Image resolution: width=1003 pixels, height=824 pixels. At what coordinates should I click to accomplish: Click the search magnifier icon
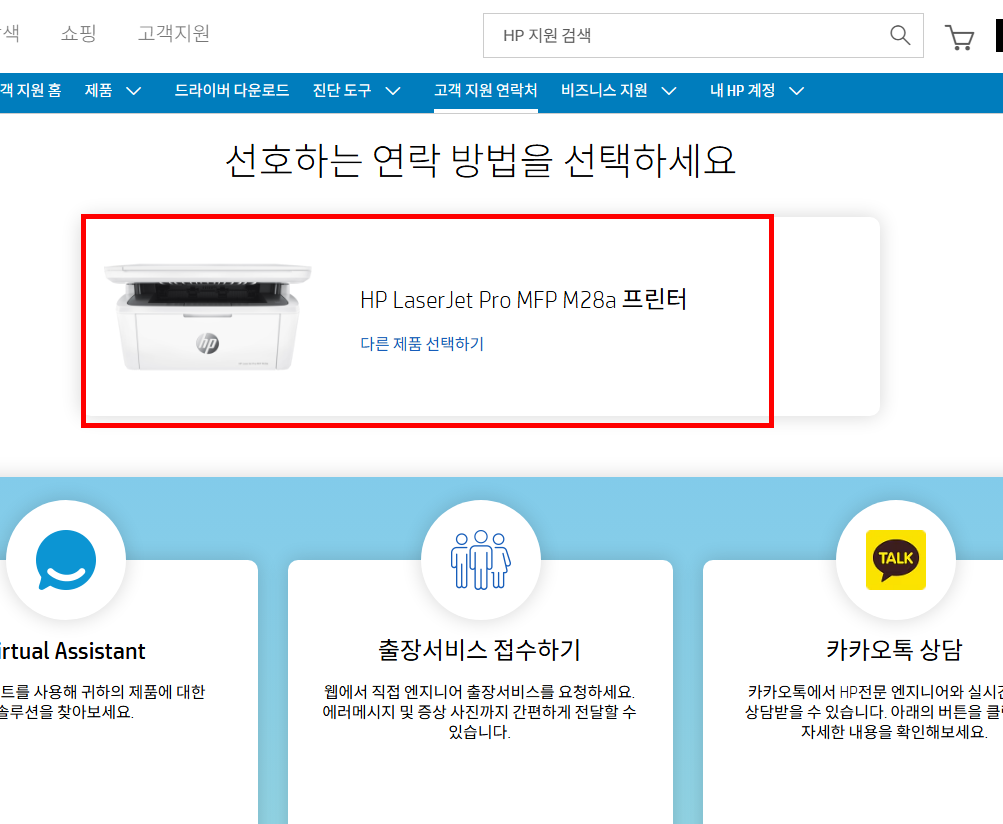pos(899,34)
